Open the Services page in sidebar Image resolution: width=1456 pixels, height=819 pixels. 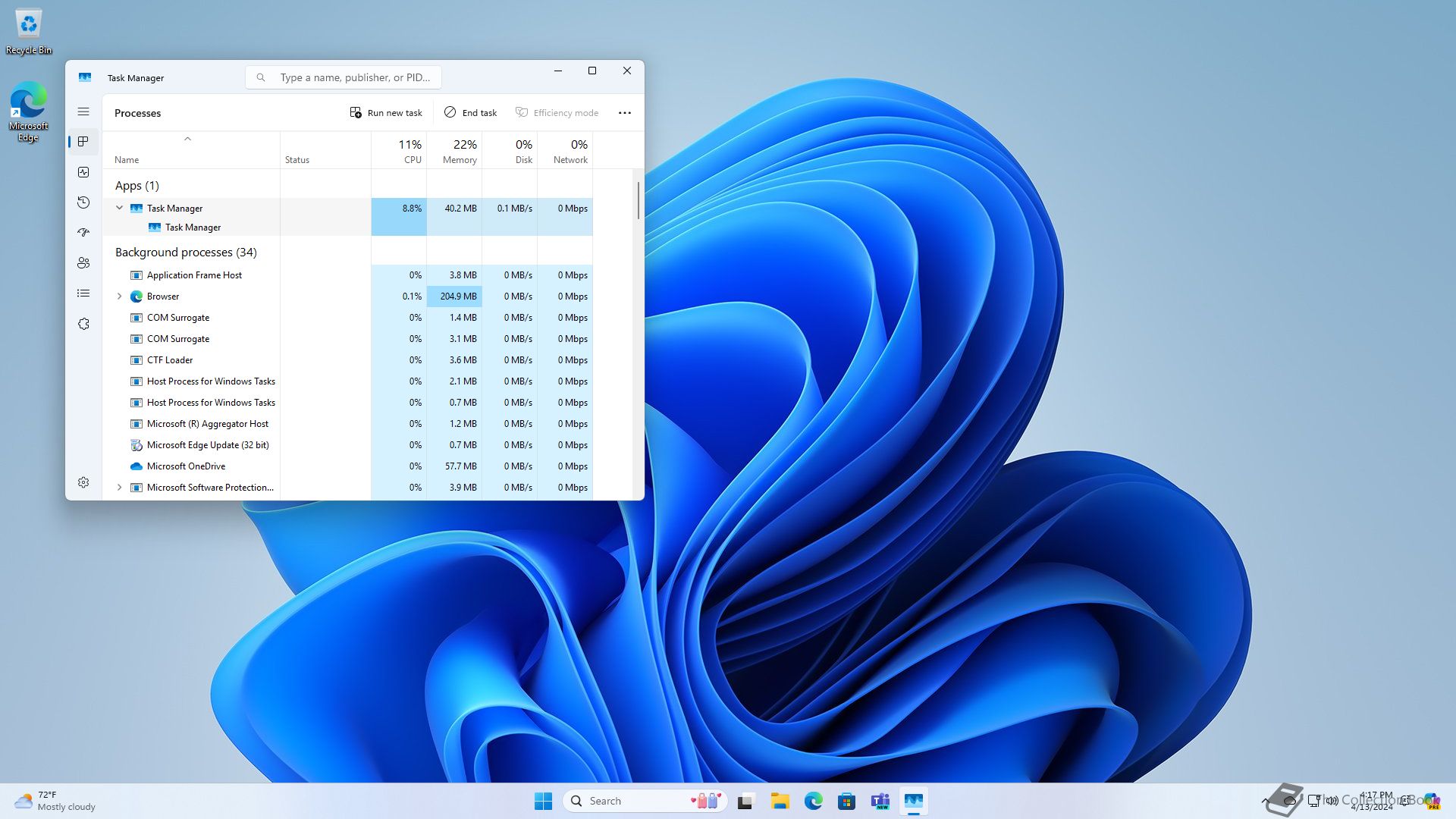[83, 324]
